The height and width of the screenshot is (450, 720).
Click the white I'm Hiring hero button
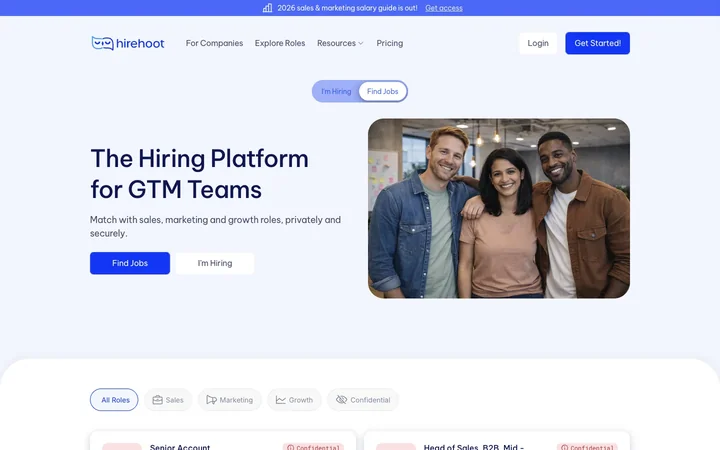pos(215,263)
